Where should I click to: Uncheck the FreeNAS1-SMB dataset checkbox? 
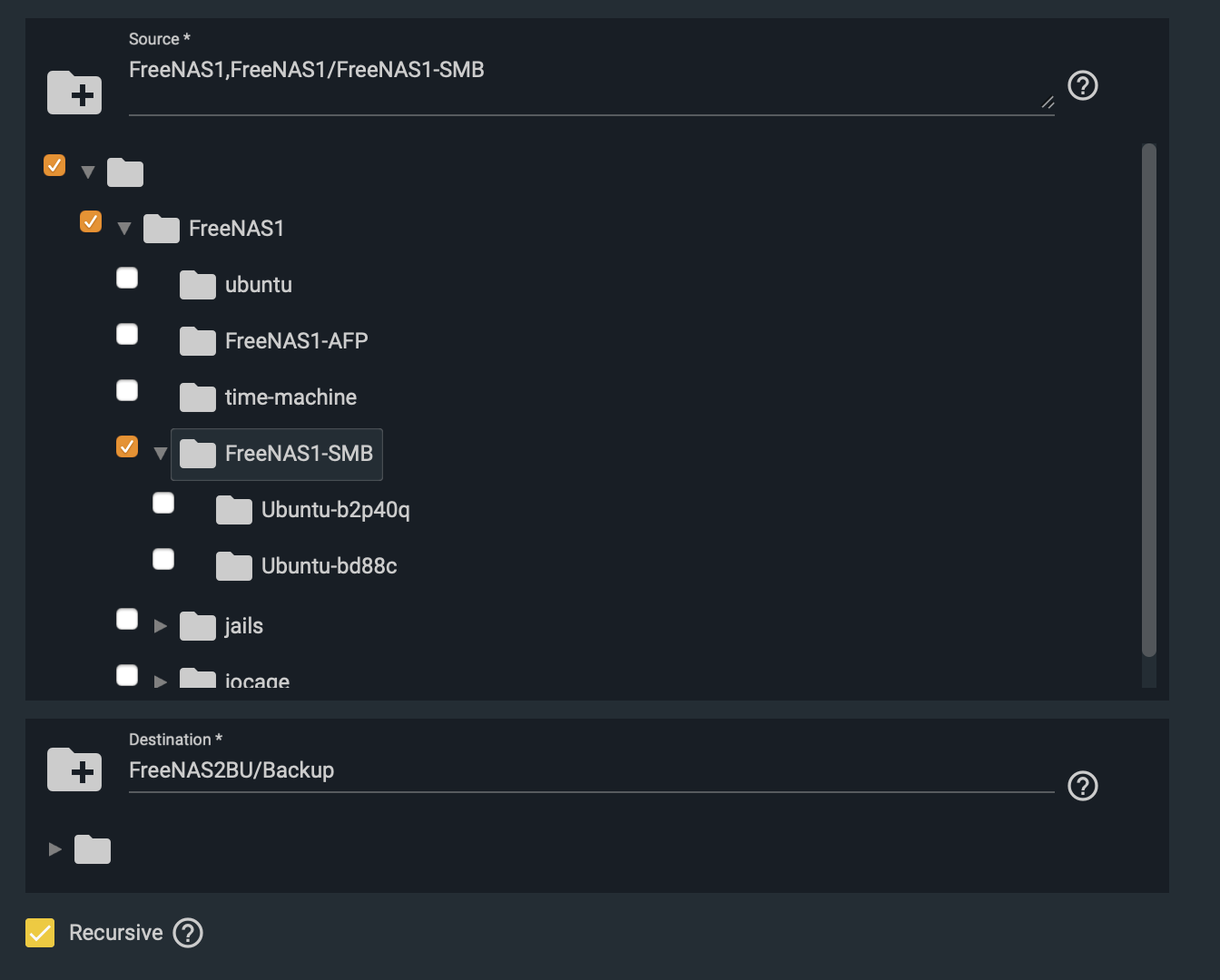pyautogui.click(x=127, y=446)
